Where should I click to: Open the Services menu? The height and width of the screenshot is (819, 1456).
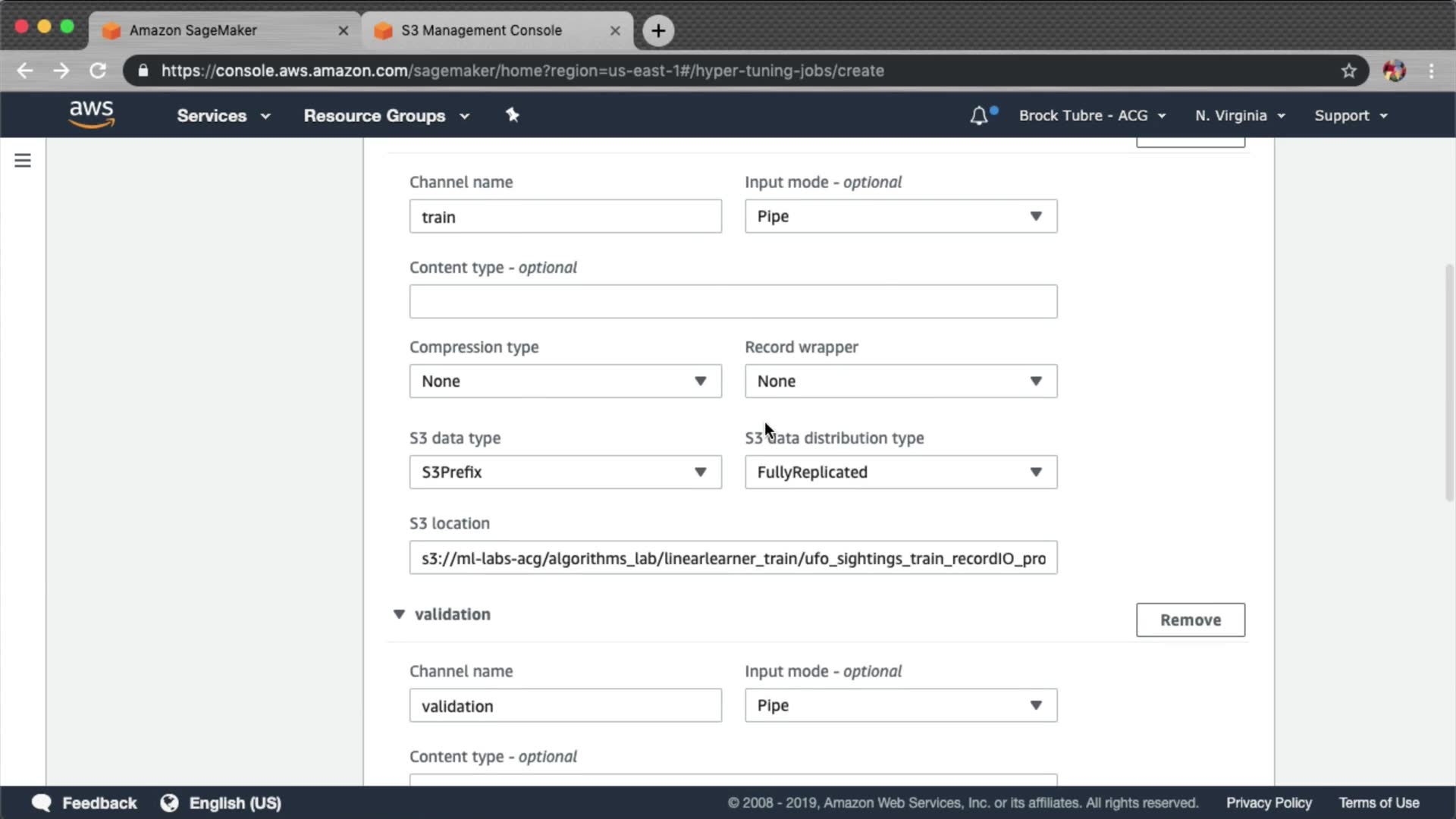(x=223, y=115)
